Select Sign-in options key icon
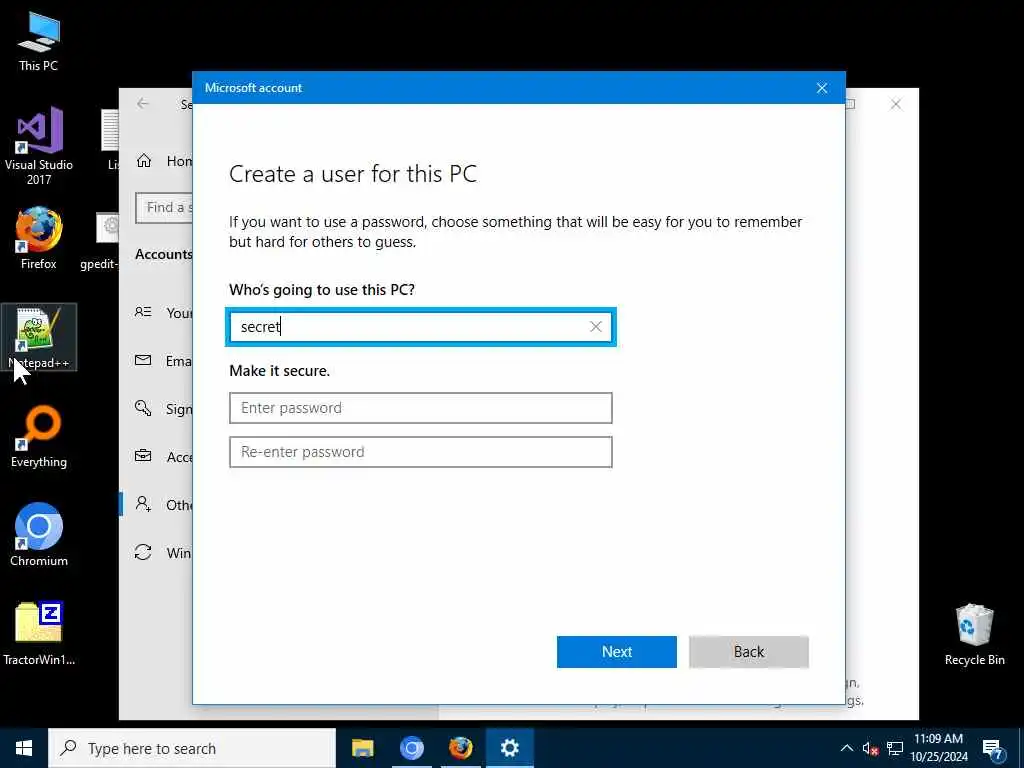Viewport: 1024px width, 768px height. tap(143, 408)
